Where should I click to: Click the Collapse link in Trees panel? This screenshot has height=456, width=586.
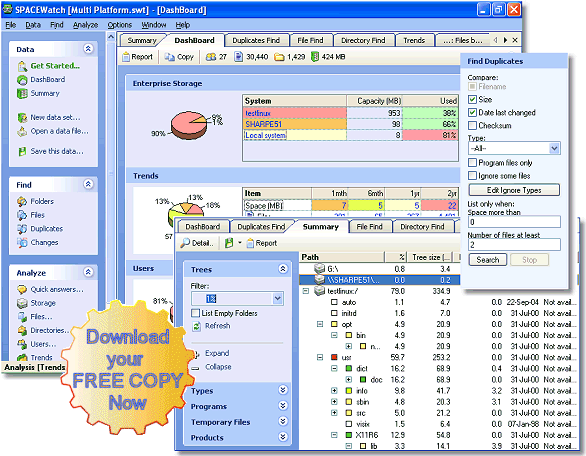pos(218,367)
